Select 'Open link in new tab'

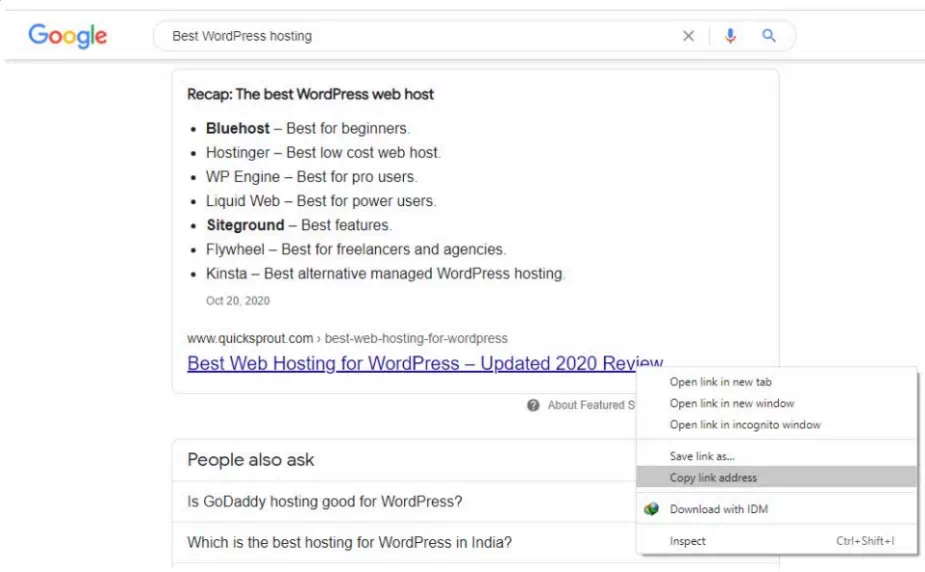tap(720, 382)
